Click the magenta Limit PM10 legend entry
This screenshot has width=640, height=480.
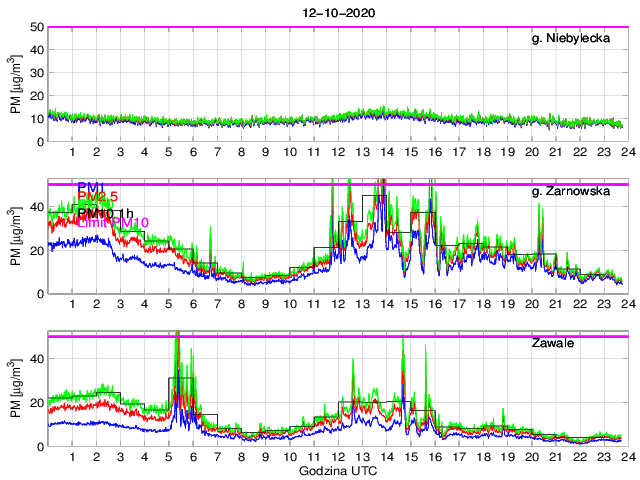(112, 223)
